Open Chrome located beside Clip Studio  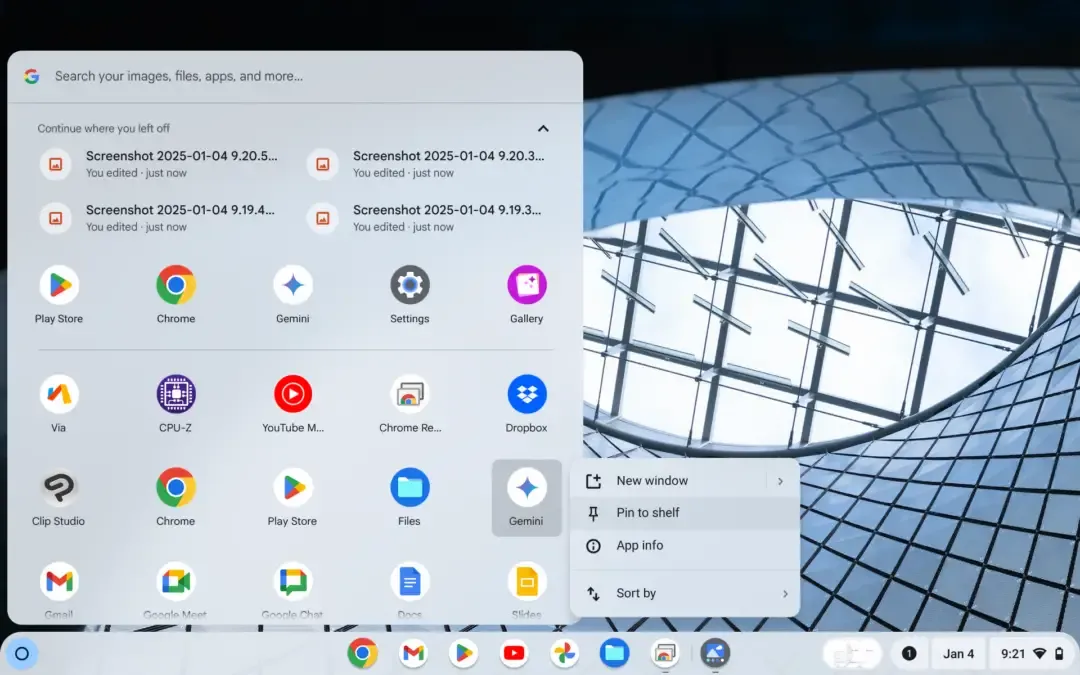[x=176, y=497]
